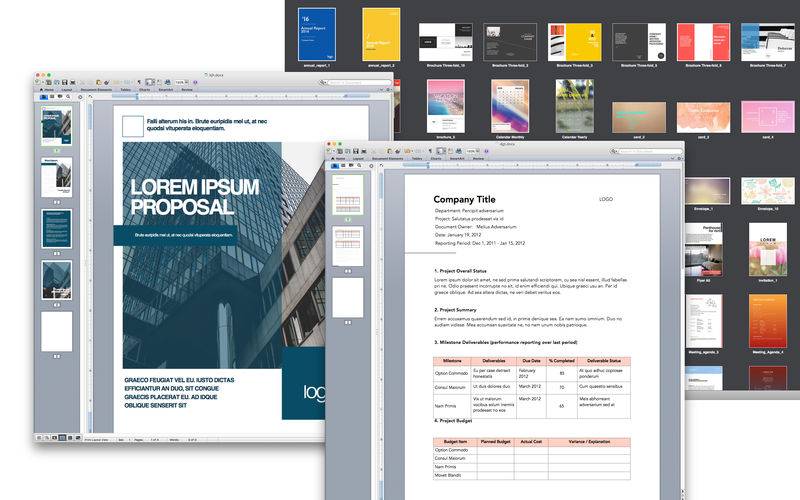This screenshot has height=500, width=800.
Task: Click 'Planned Budget' table header cell
Action: coord(495,442)
